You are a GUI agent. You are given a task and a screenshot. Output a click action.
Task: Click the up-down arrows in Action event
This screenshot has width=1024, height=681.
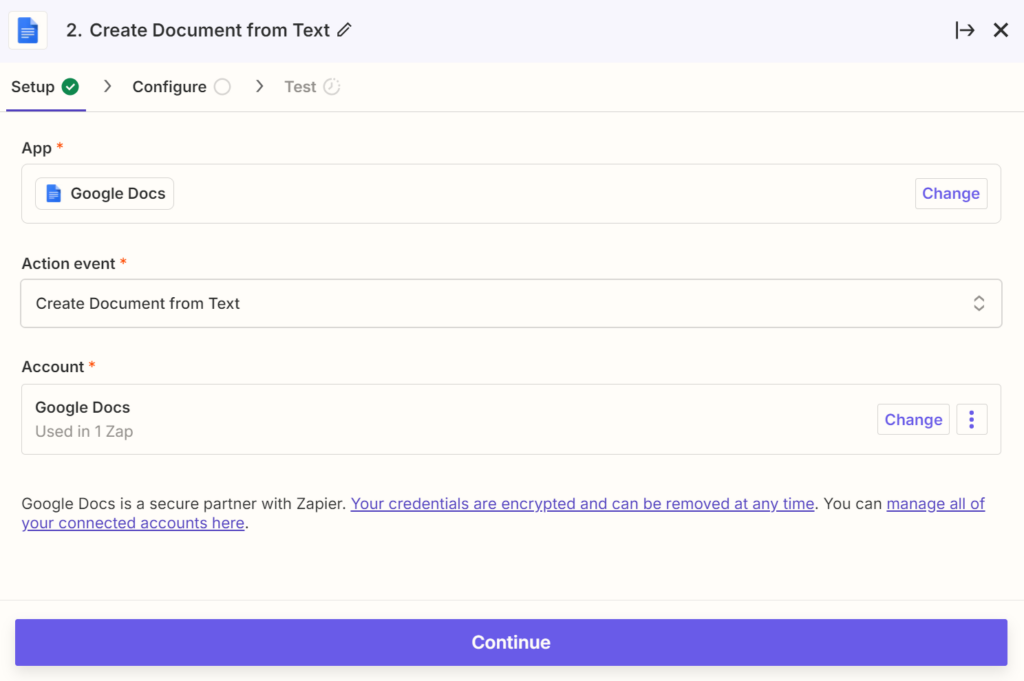978,304
